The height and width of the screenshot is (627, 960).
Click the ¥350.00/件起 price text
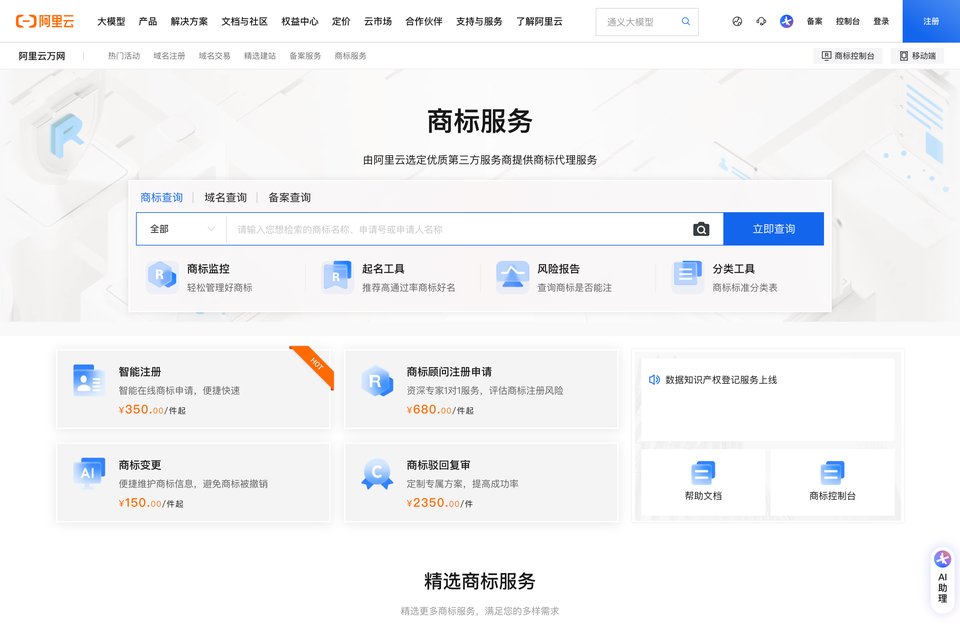[152, 410]
